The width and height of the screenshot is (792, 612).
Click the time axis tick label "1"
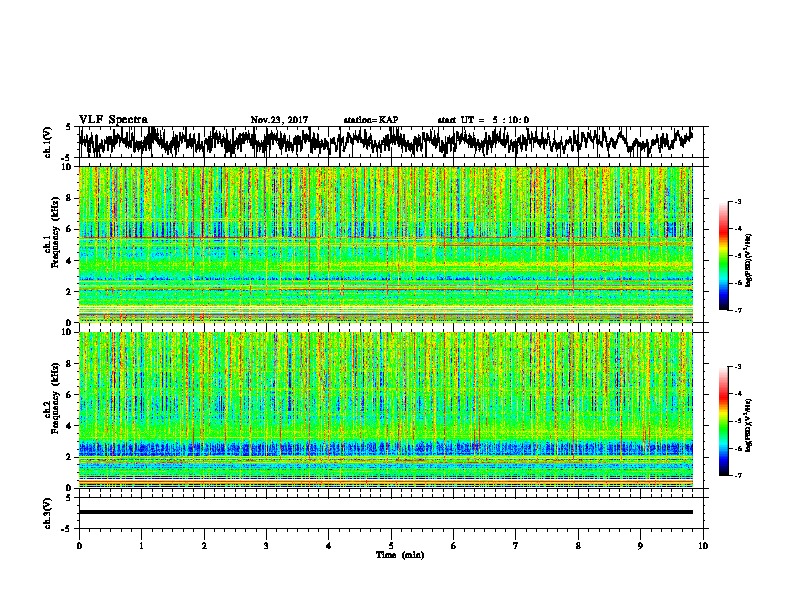[141, 546]
